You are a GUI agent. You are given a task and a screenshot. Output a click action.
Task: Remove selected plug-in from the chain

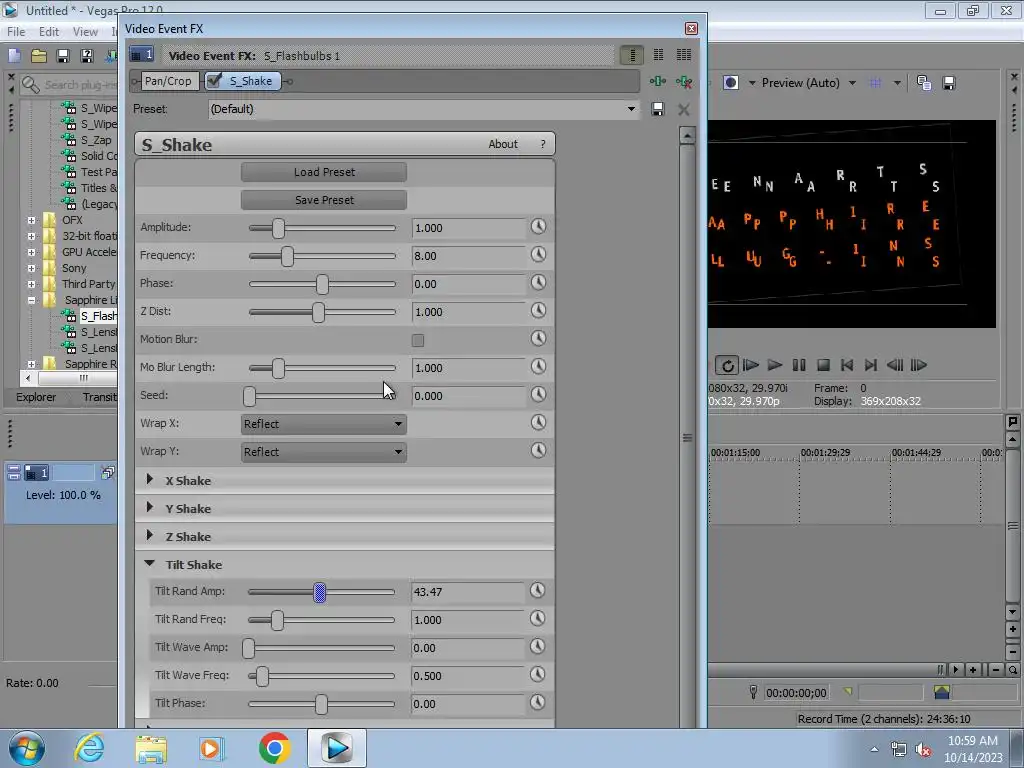pos(684,82)
